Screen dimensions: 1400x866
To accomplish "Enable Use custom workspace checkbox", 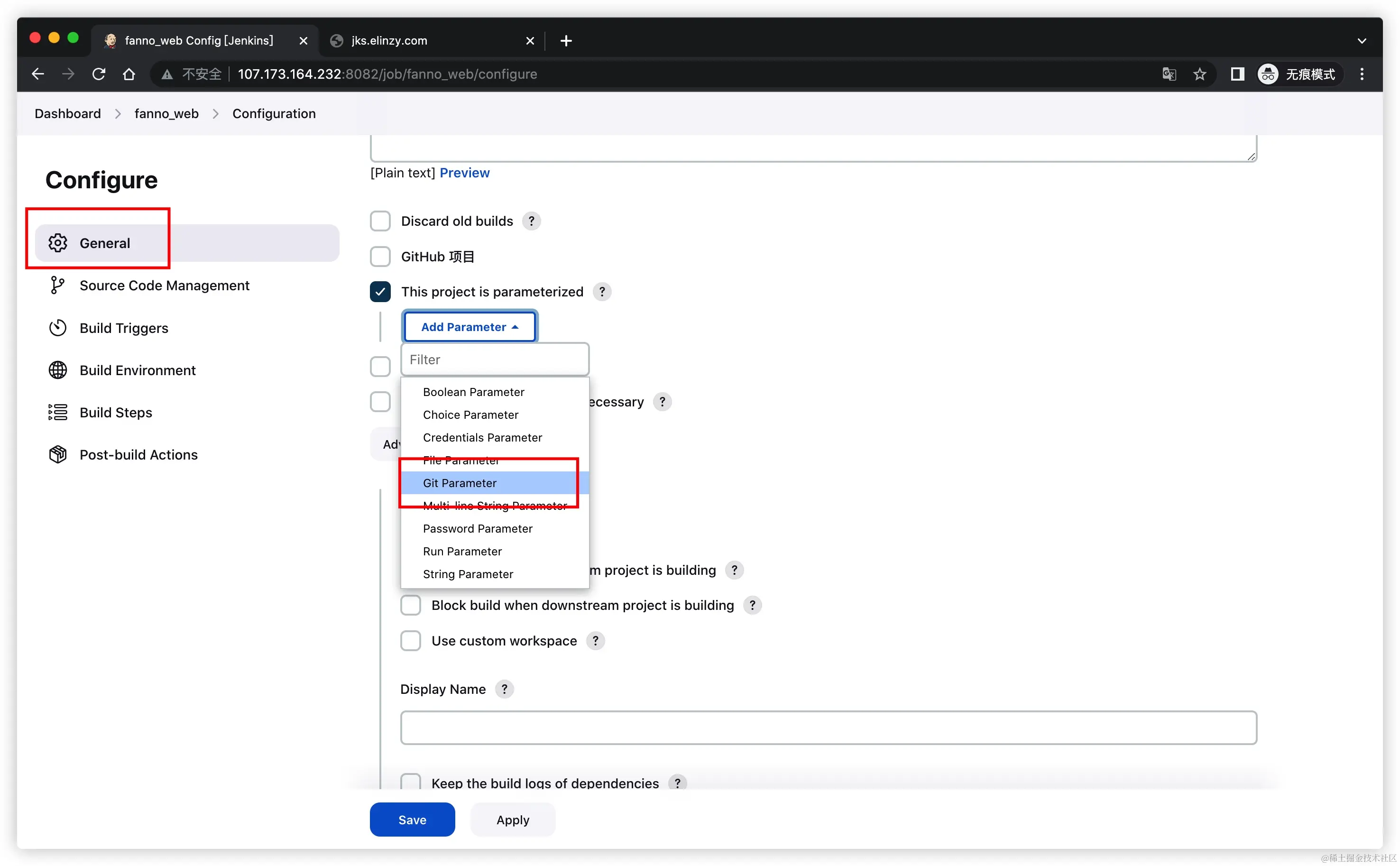I will (411, 641).
